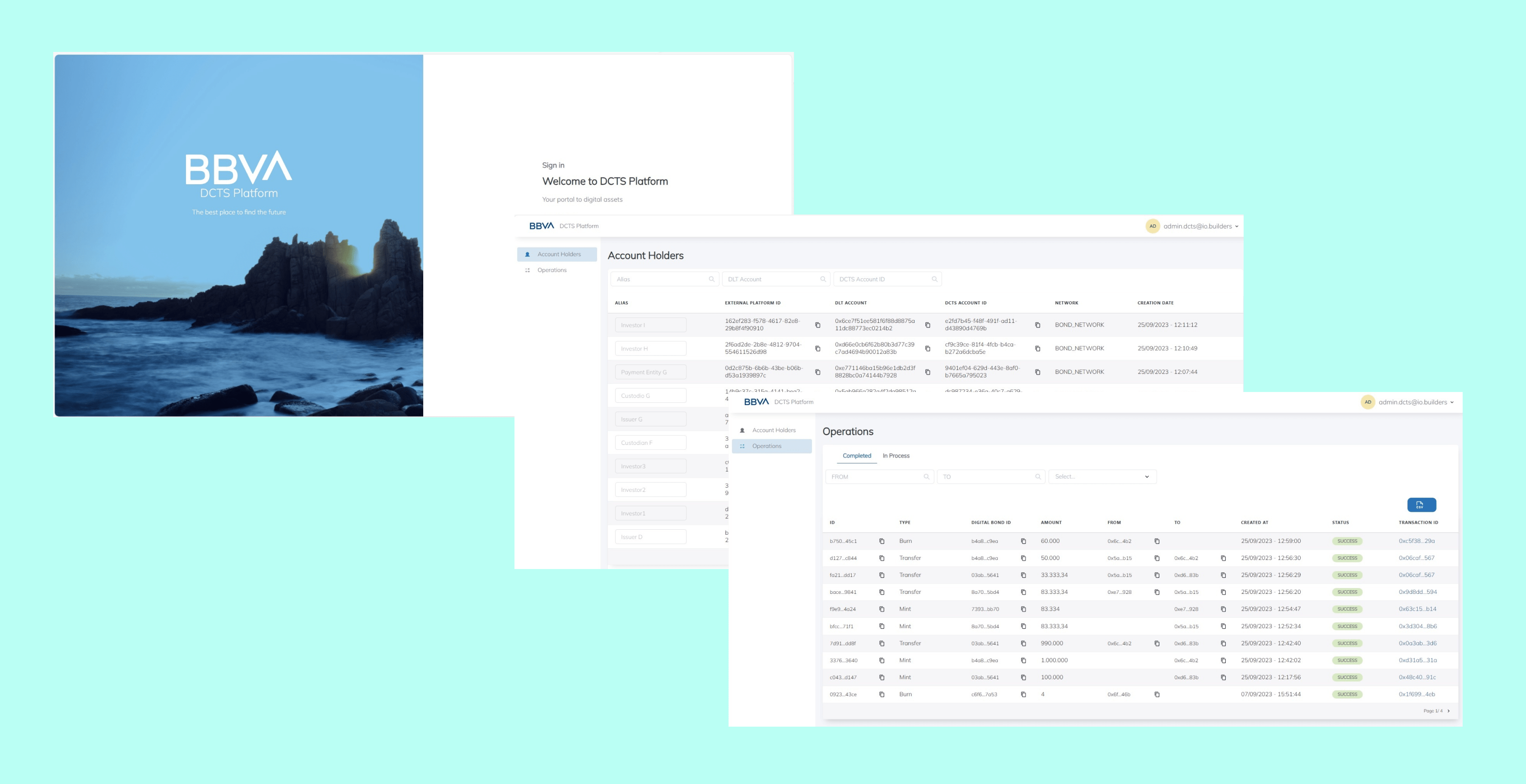Click the CSV export icon button
Viewport: 1526px width, 784px height.
[x=1421, y=505]
